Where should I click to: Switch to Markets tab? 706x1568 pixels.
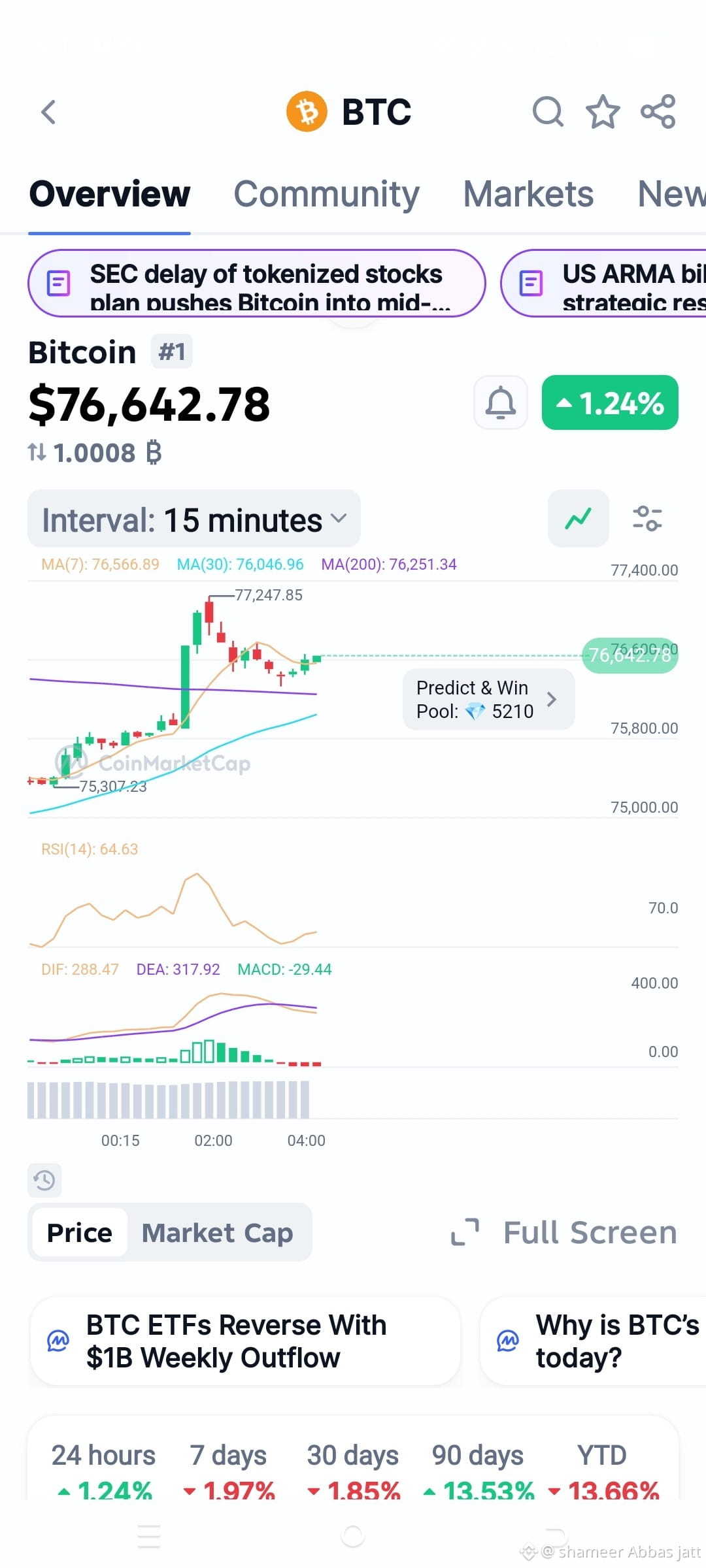pos(528,194)
